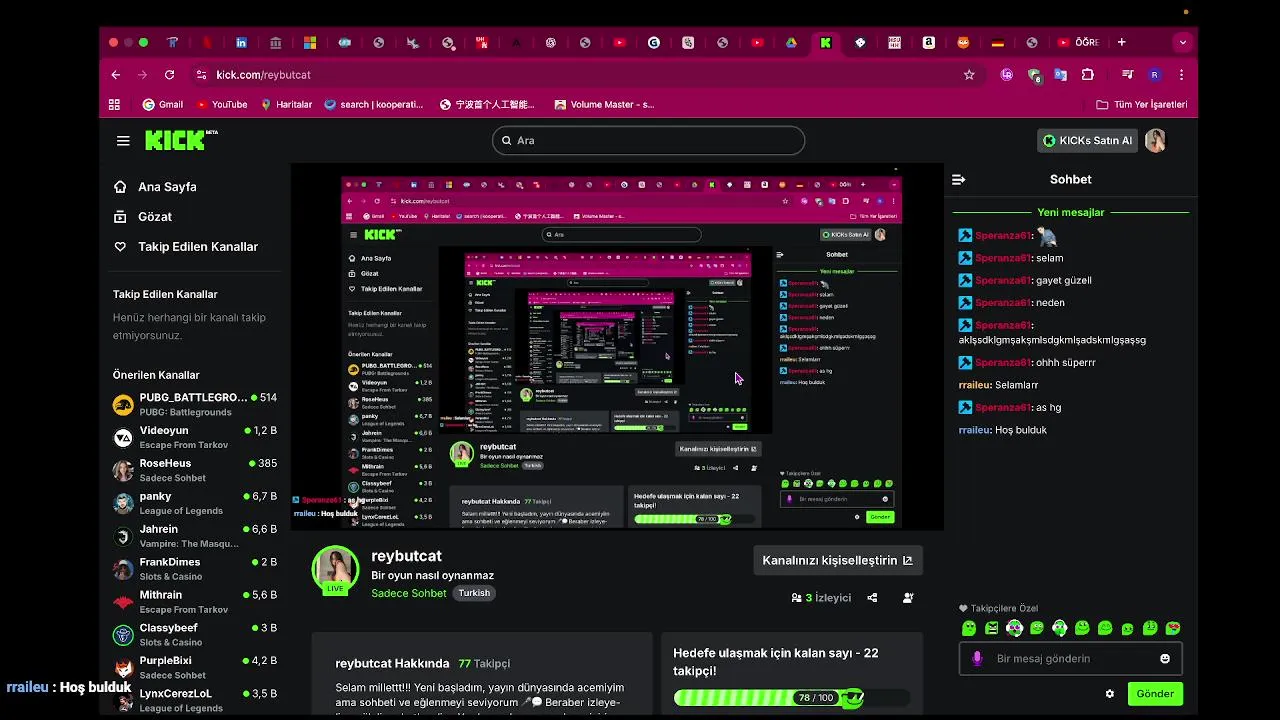Open panky recommended channel

coord(195,503)
